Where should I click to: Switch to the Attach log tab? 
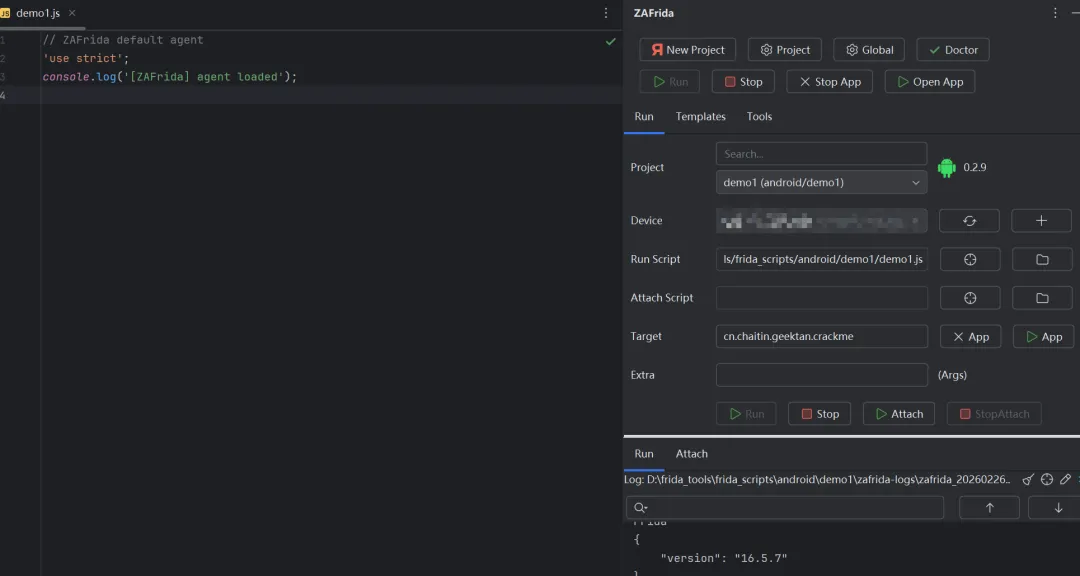(x=691, y=454)
